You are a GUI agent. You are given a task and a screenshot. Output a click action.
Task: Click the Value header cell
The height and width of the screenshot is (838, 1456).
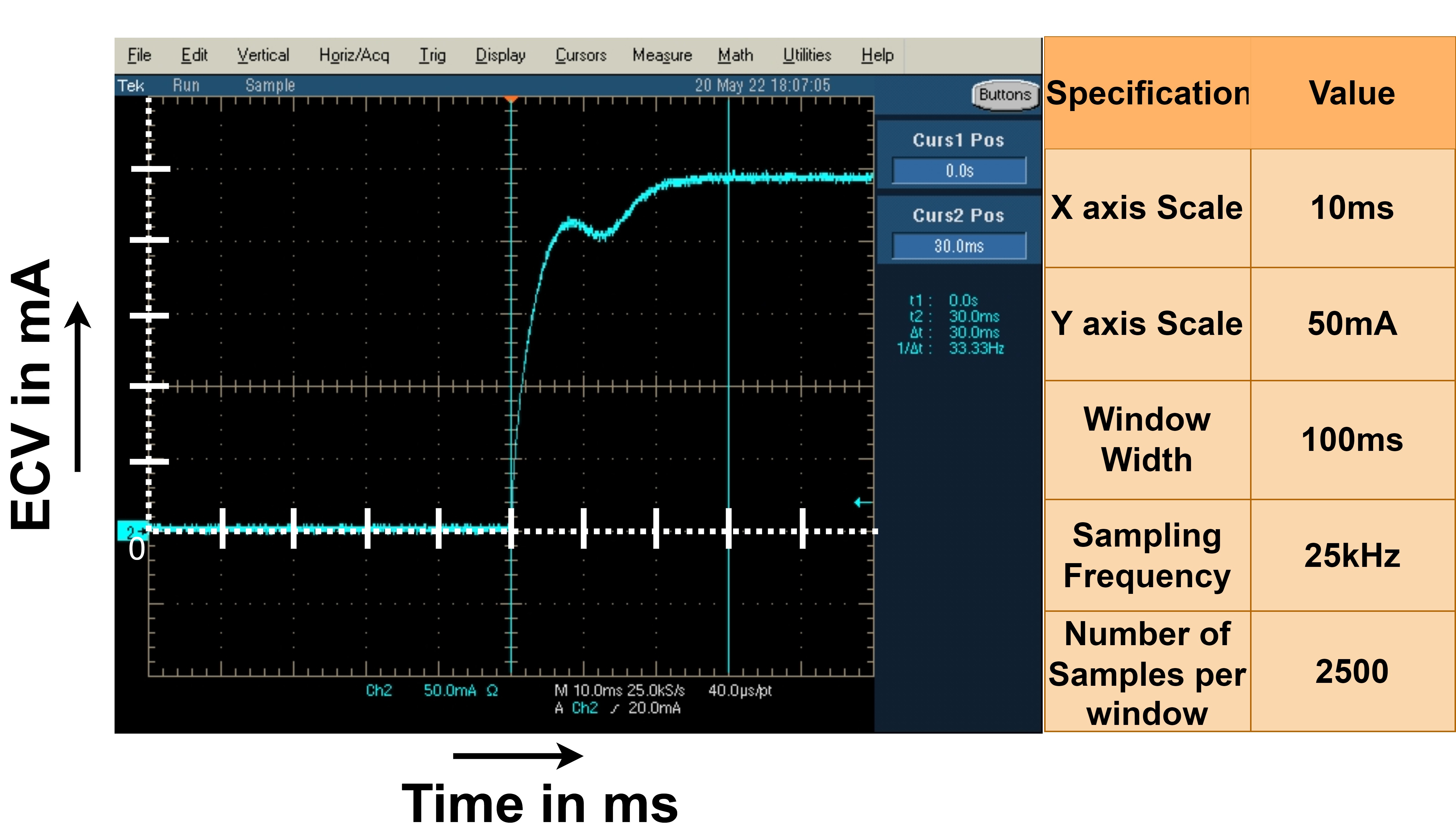pos(1352,93)
